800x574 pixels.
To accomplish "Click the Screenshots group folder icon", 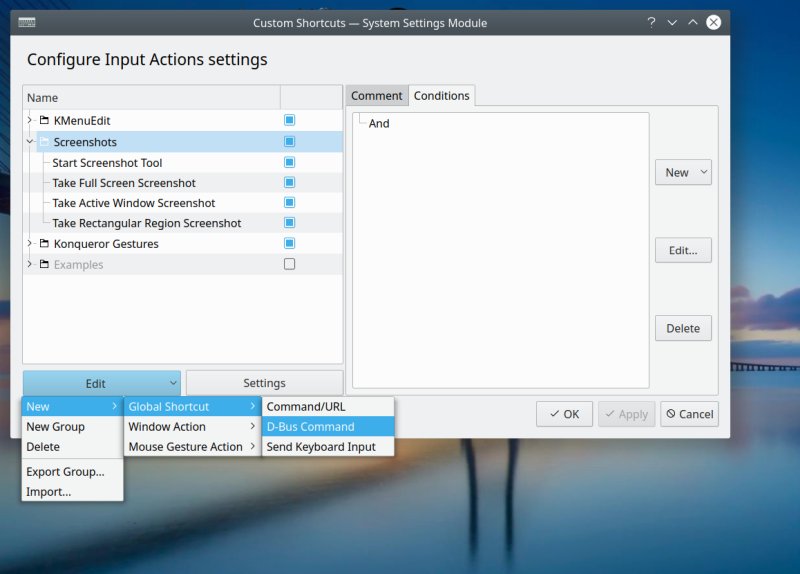I will pos(44,142).
